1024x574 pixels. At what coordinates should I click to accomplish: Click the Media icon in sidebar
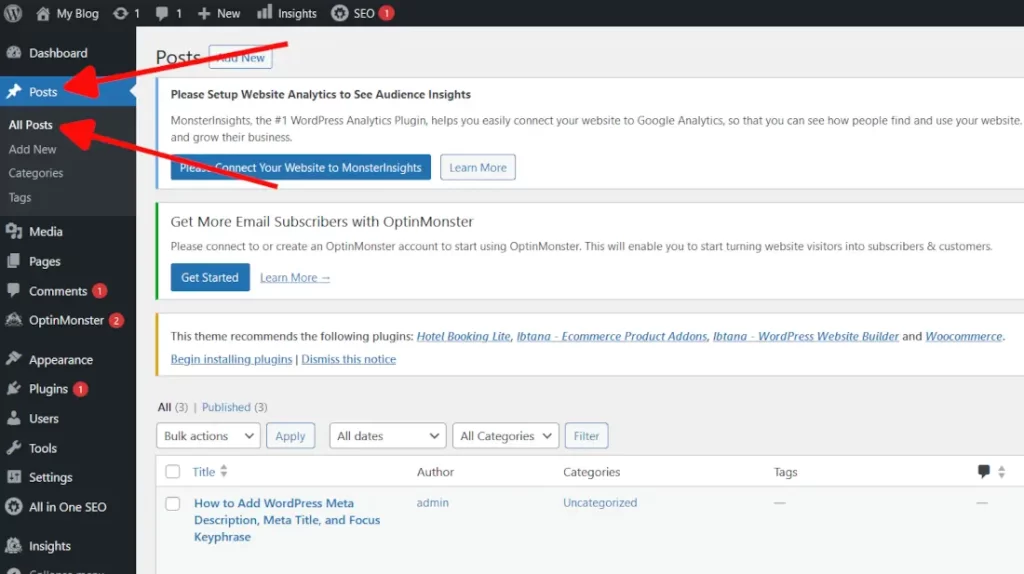(14, 231)
